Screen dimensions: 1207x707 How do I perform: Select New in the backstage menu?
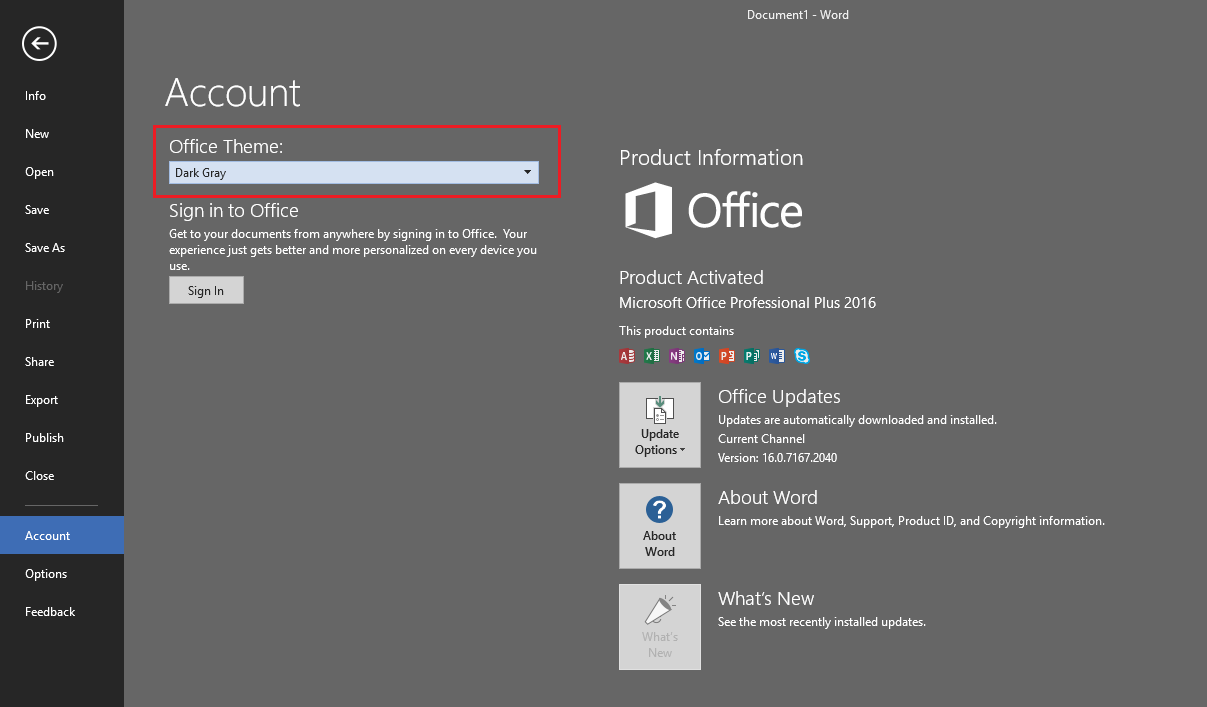[62, 134]
